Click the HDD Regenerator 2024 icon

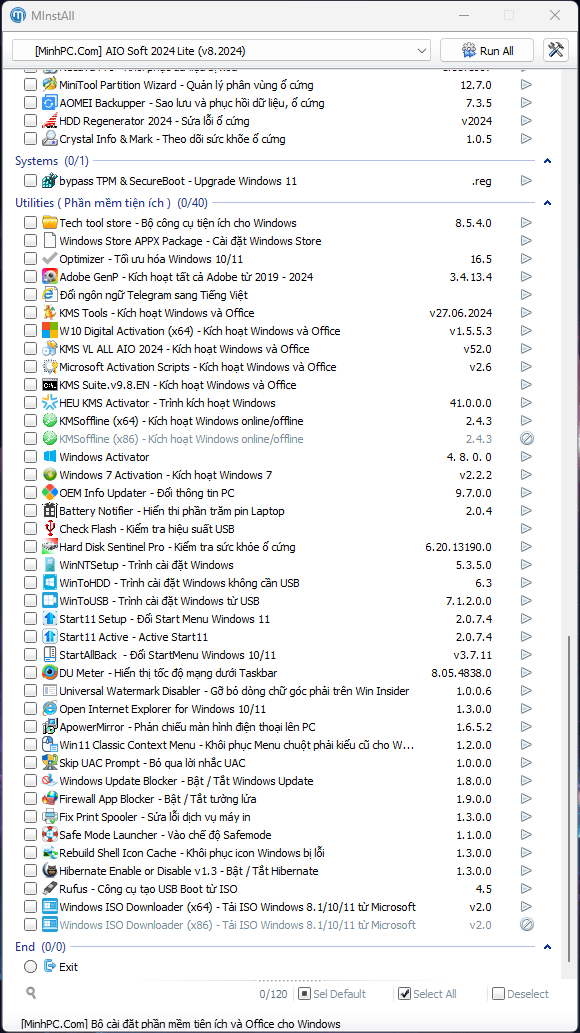coord(49,121)
